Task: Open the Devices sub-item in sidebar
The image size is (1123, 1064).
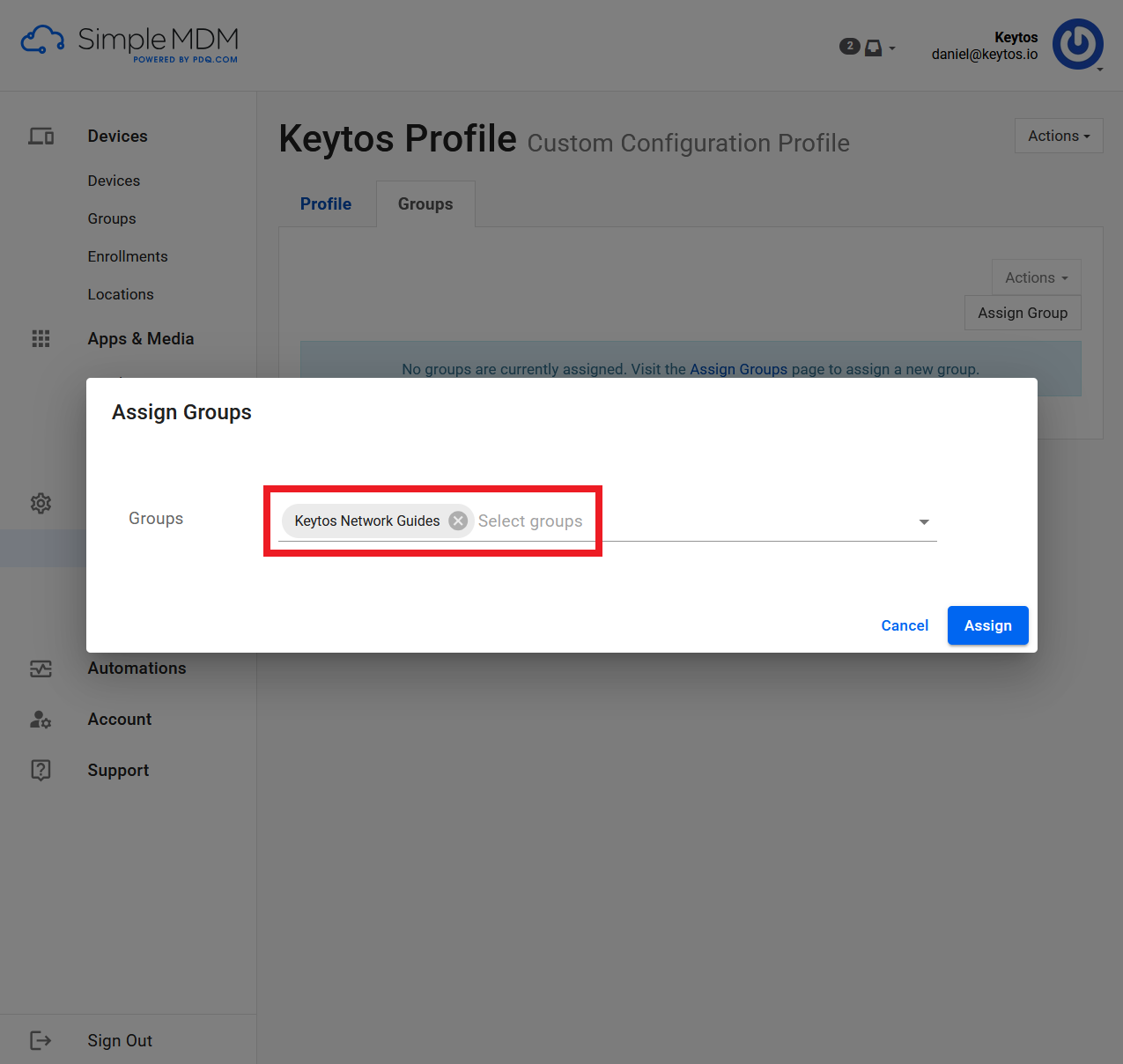Action: [x=114, y=181]
